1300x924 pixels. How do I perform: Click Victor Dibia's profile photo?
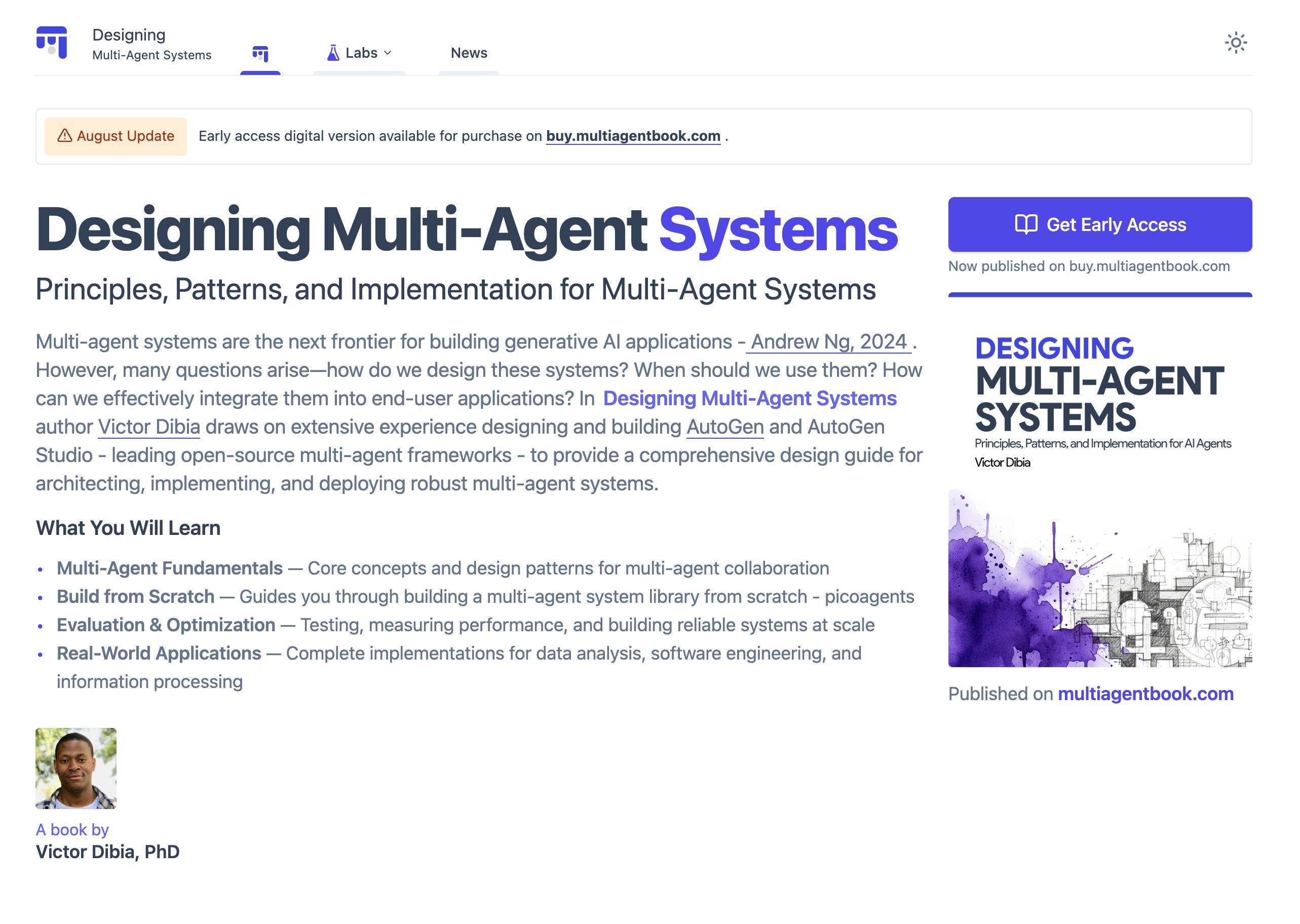(x=75, y=768)
